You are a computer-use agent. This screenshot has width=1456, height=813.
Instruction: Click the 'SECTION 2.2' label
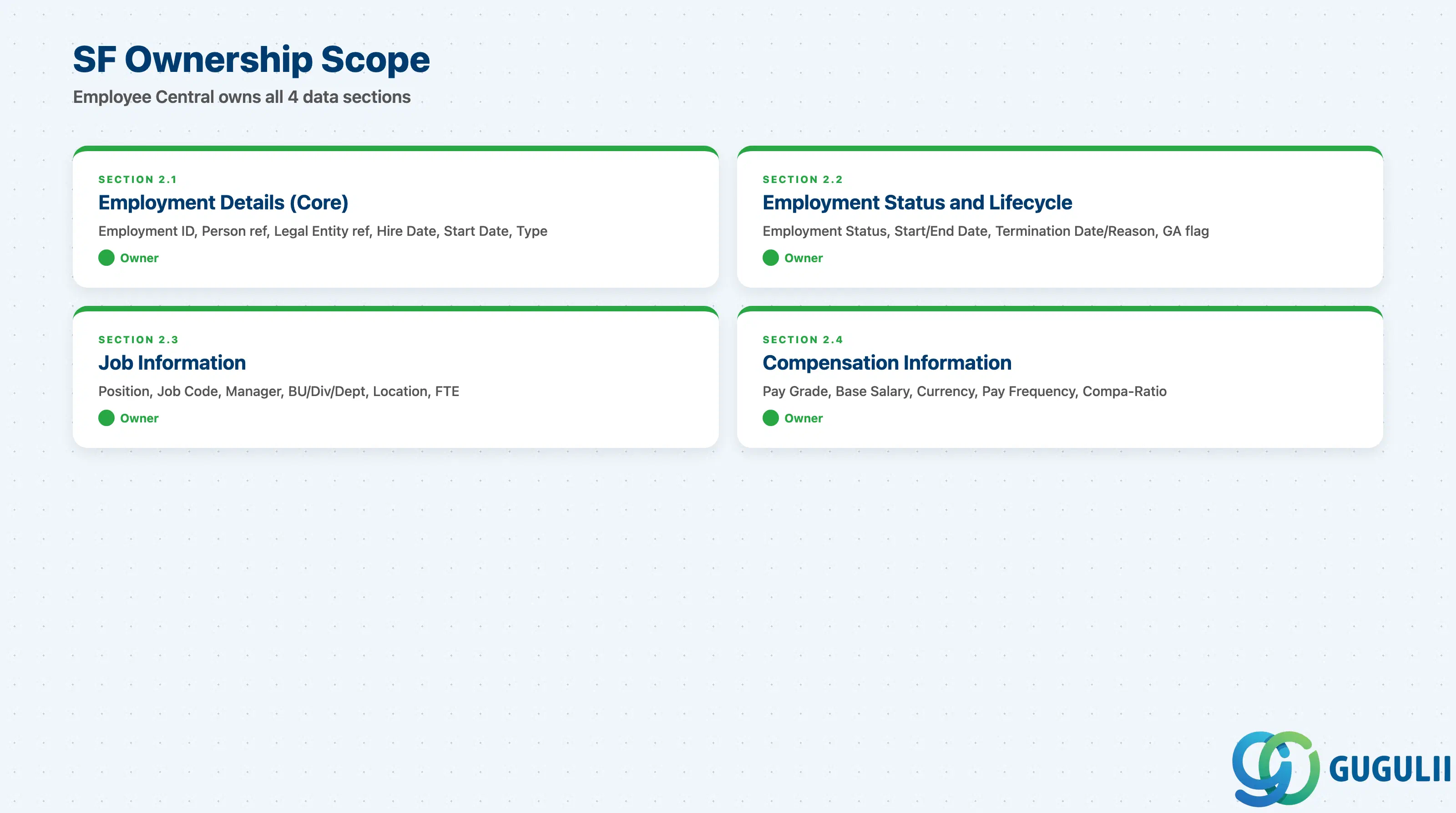[x=803, y=179]
